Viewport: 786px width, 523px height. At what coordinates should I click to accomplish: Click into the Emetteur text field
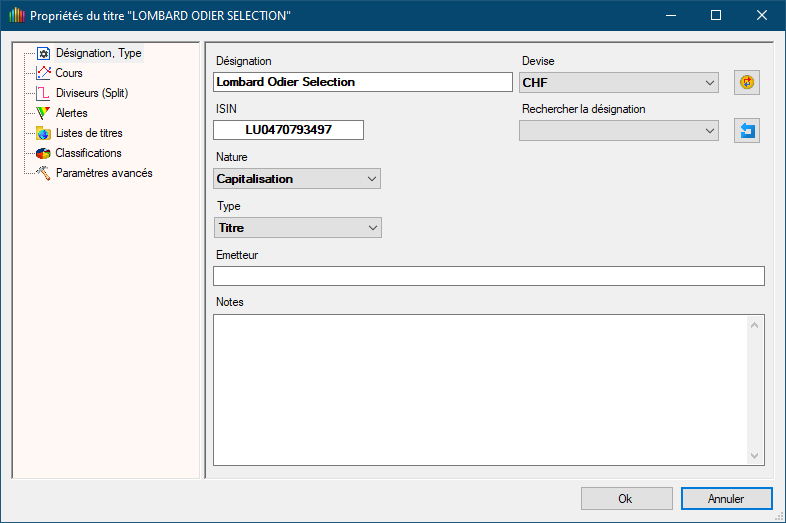click(x=488, y=276)
